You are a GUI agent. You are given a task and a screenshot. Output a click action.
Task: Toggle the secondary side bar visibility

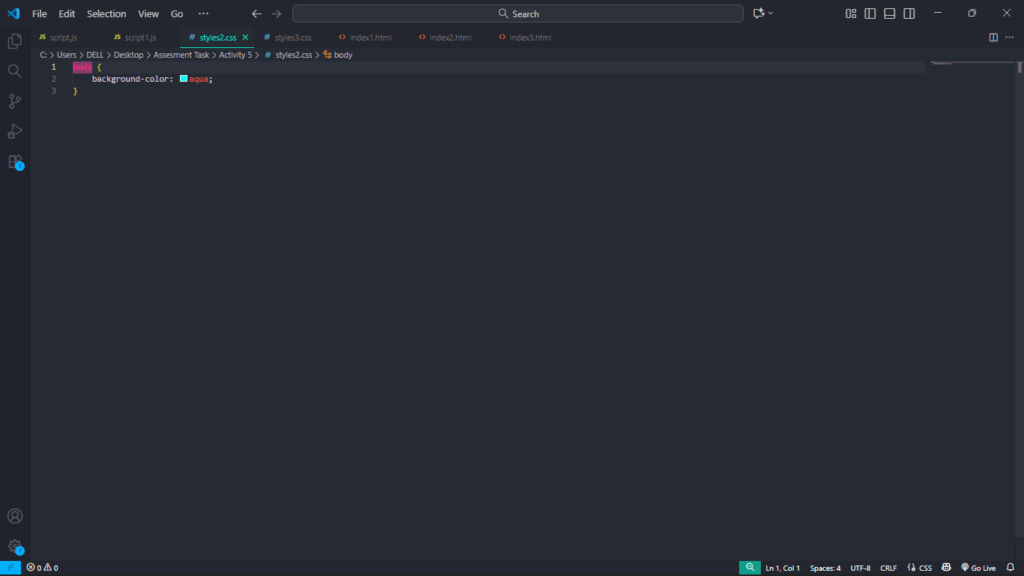[909, 14]
